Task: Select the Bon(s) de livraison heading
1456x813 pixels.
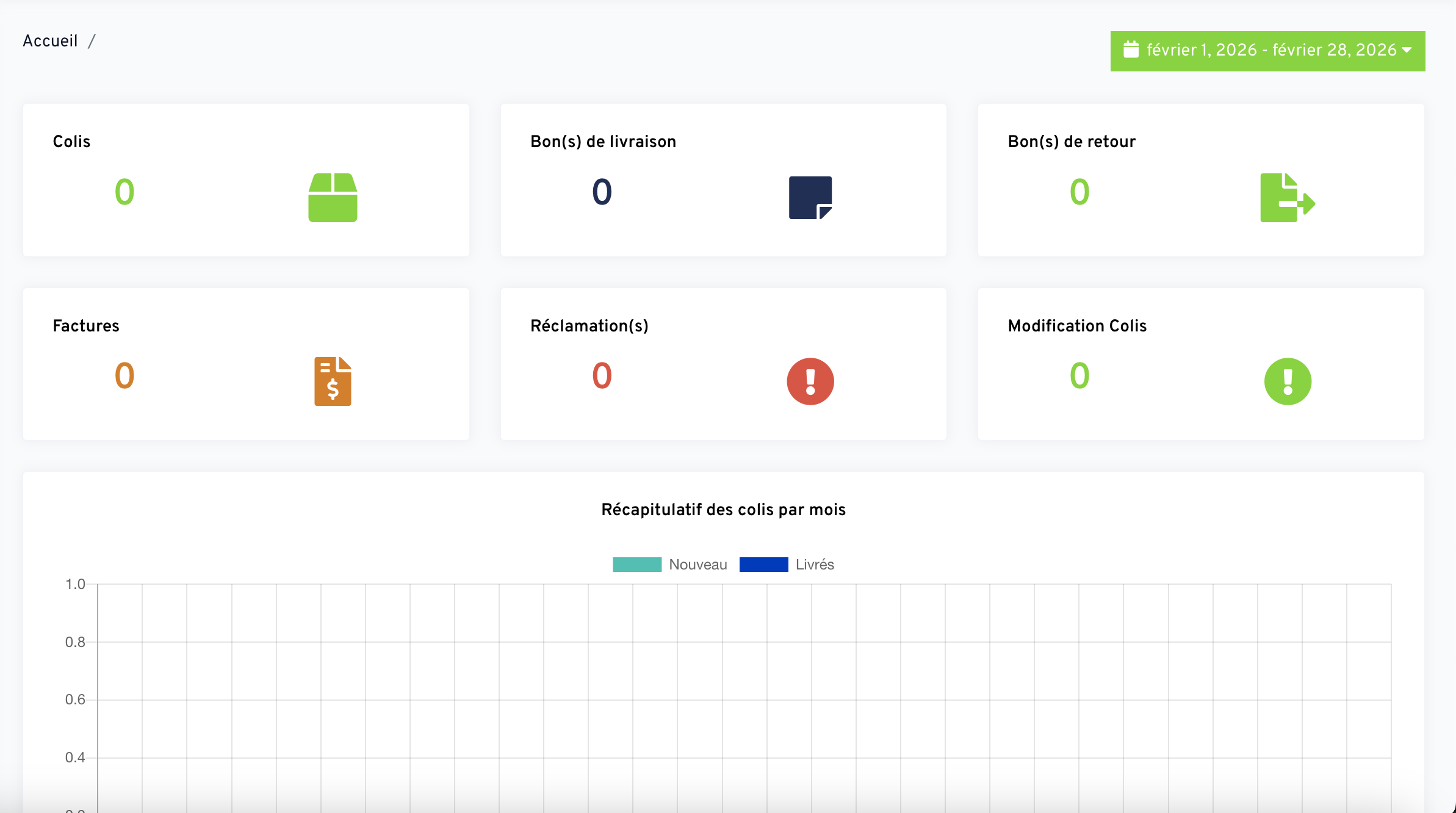Action: pyautogui.click(x=603, y=142)
